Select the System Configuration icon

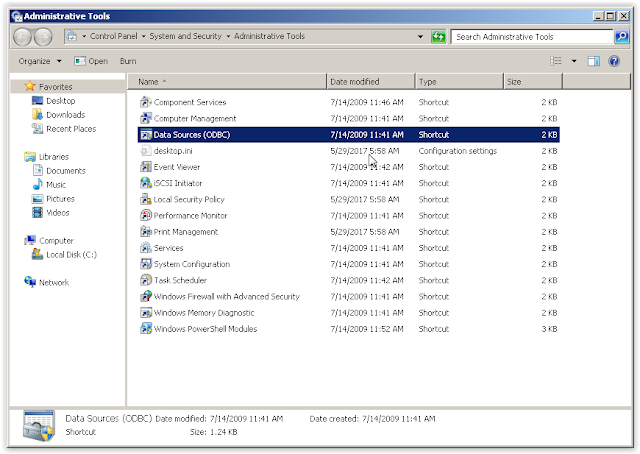[x=146, y=264]
